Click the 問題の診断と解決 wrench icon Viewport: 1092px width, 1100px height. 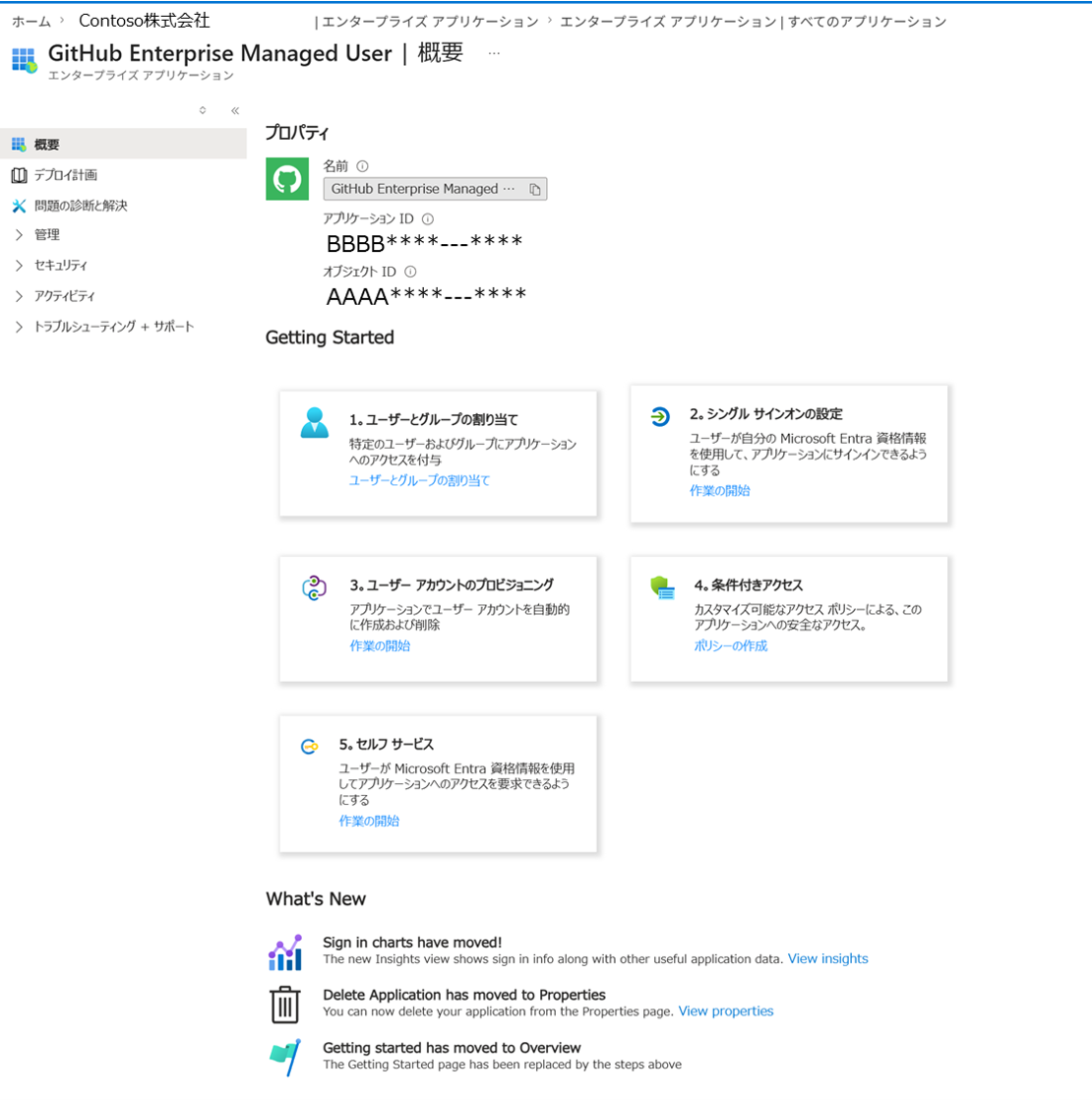[x=19, y=206]
